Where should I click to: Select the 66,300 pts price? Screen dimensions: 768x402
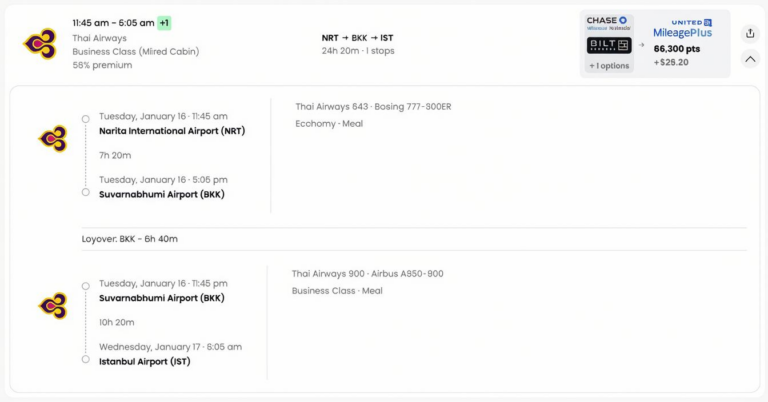tap(677, 48)
